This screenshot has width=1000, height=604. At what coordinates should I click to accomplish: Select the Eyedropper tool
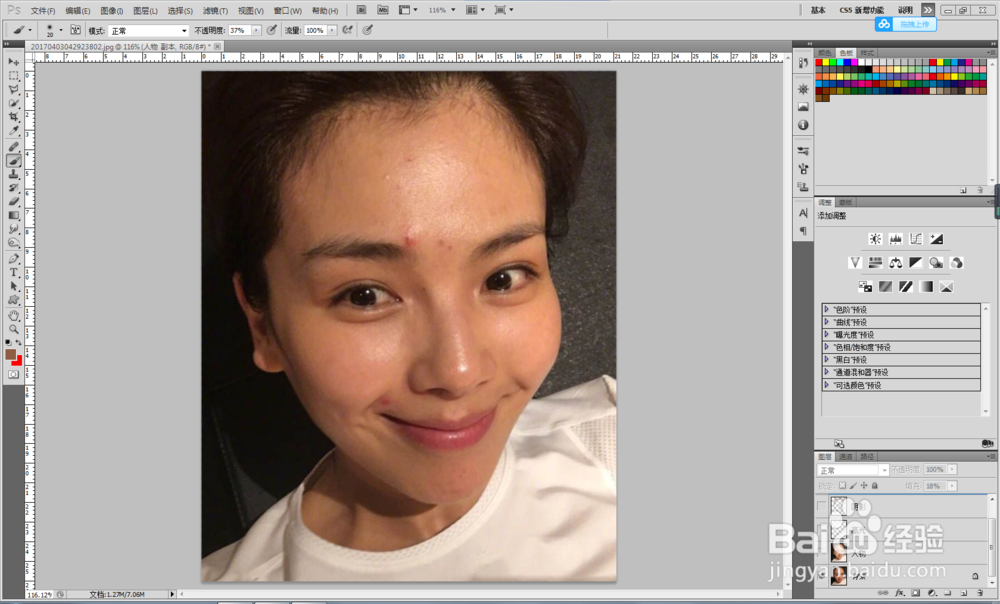pyautogui.click(x=13, y=131)
